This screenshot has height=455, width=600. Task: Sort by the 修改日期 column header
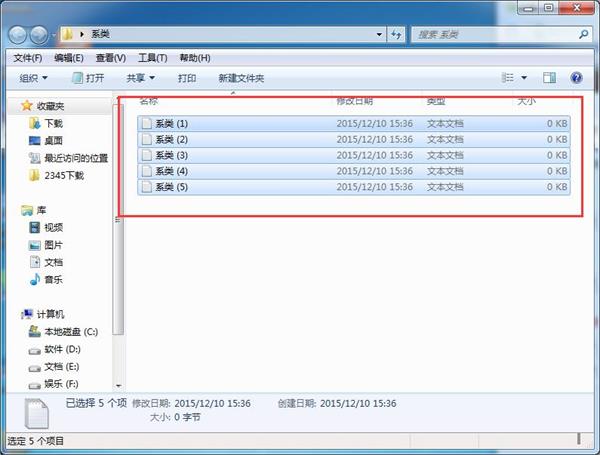point(356,101)
